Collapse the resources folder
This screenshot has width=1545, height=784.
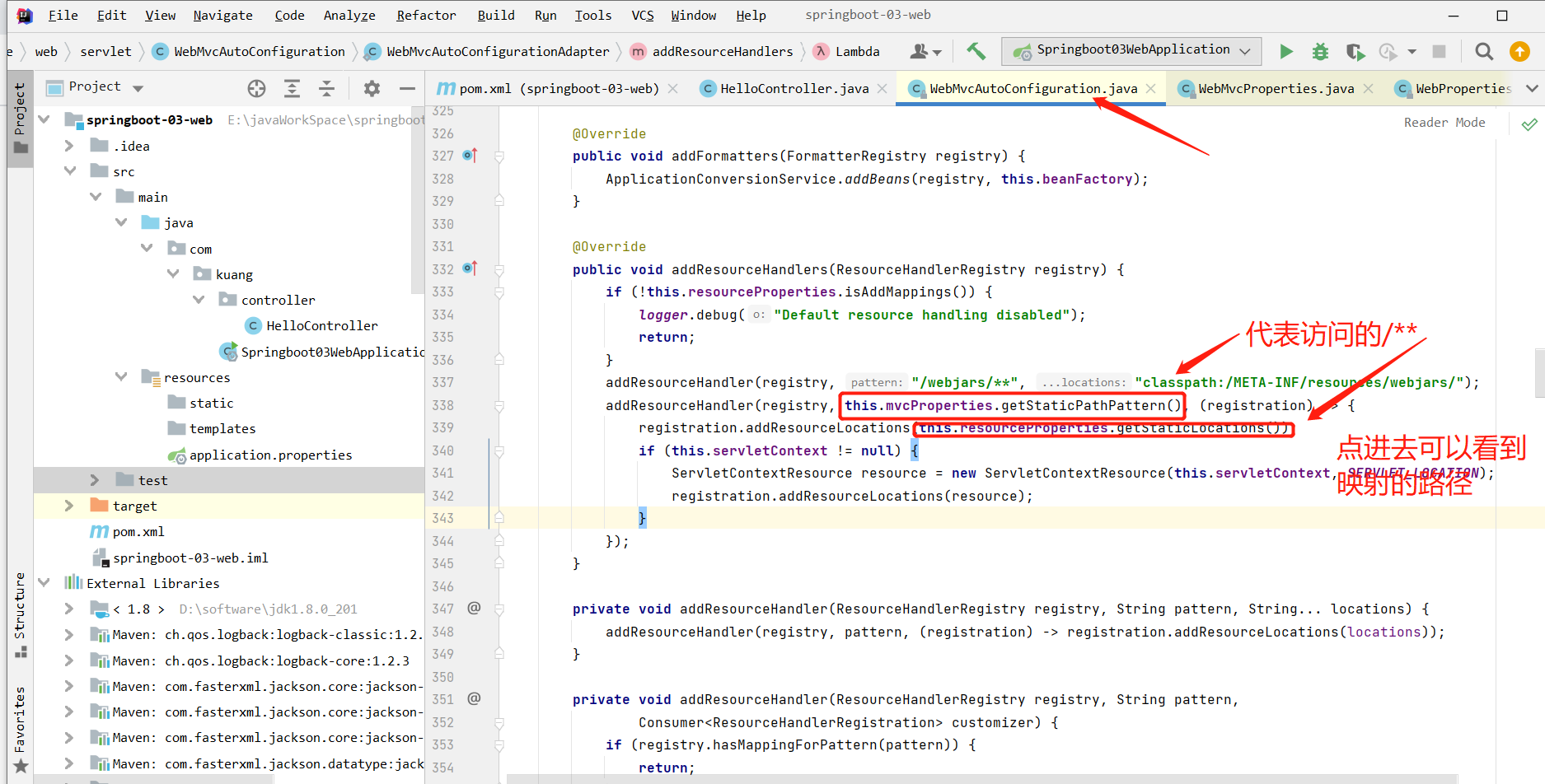(121, 377)
